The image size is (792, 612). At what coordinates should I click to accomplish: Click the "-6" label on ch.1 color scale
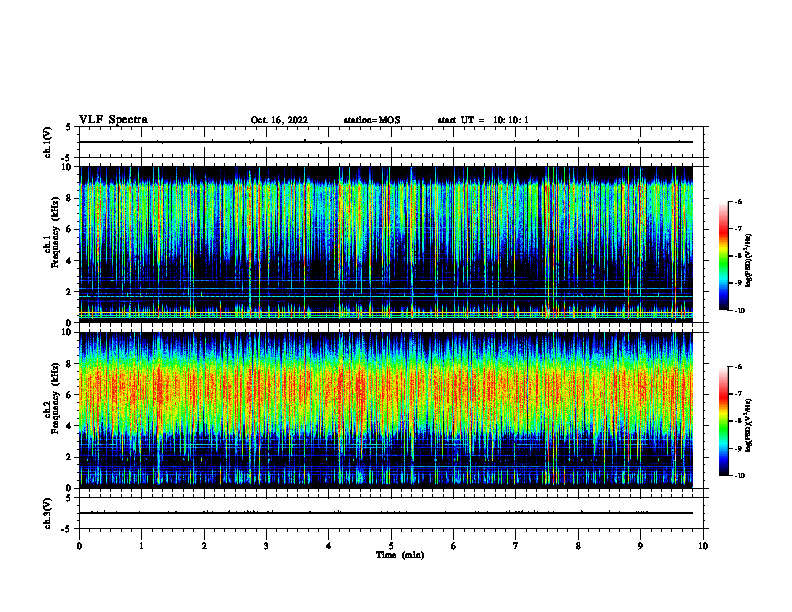click(738, 201)
